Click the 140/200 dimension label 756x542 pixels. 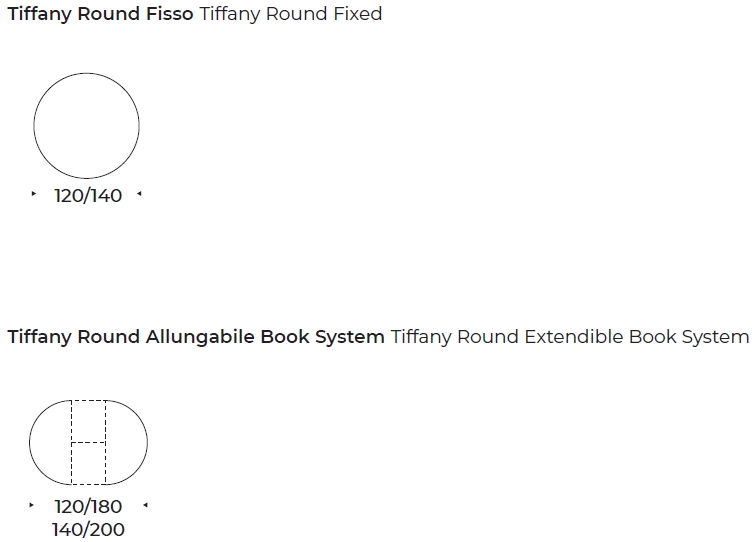pyautogui.click(x=88, y=529)
